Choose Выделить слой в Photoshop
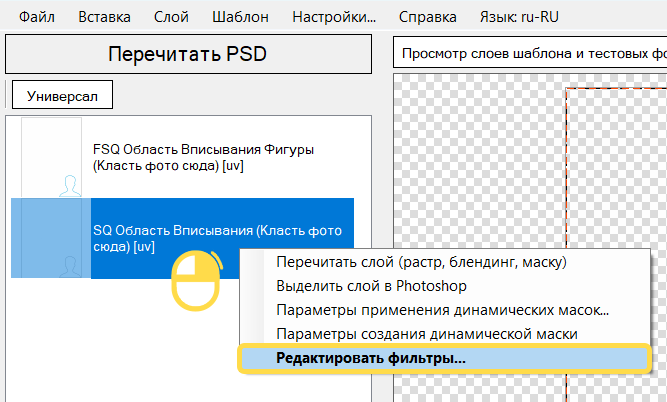Viewport: 667px width, 402px height. pyautogui.click(x=380, y=287)
